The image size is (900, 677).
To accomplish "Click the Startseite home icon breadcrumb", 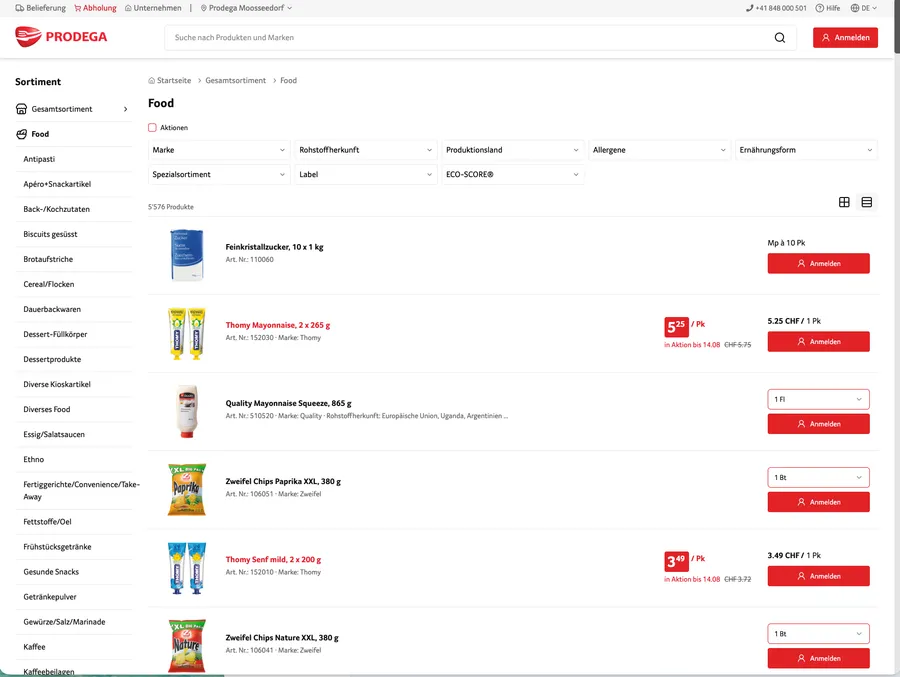I will click(152, 80).
